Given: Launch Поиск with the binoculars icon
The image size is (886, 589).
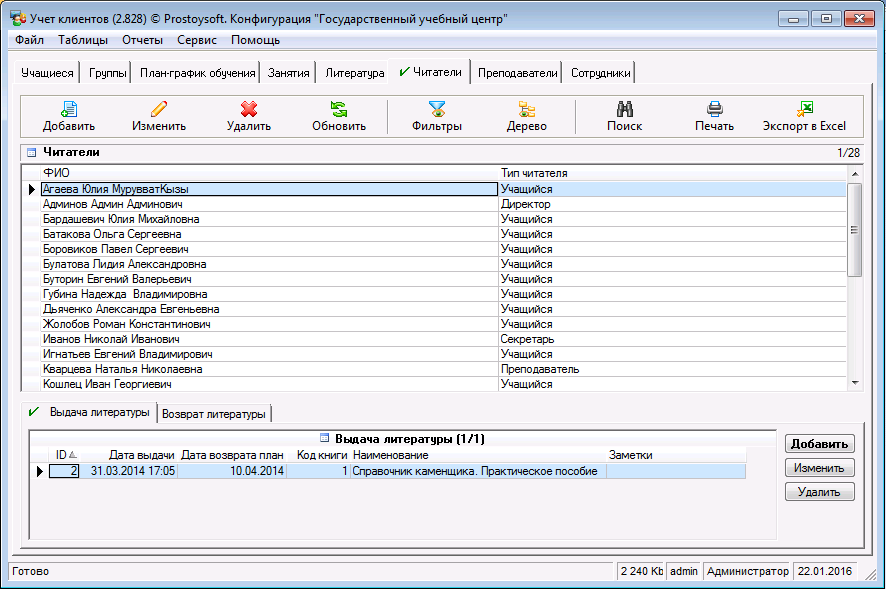Looking at the screenshot, I should (x=624, y=110).
